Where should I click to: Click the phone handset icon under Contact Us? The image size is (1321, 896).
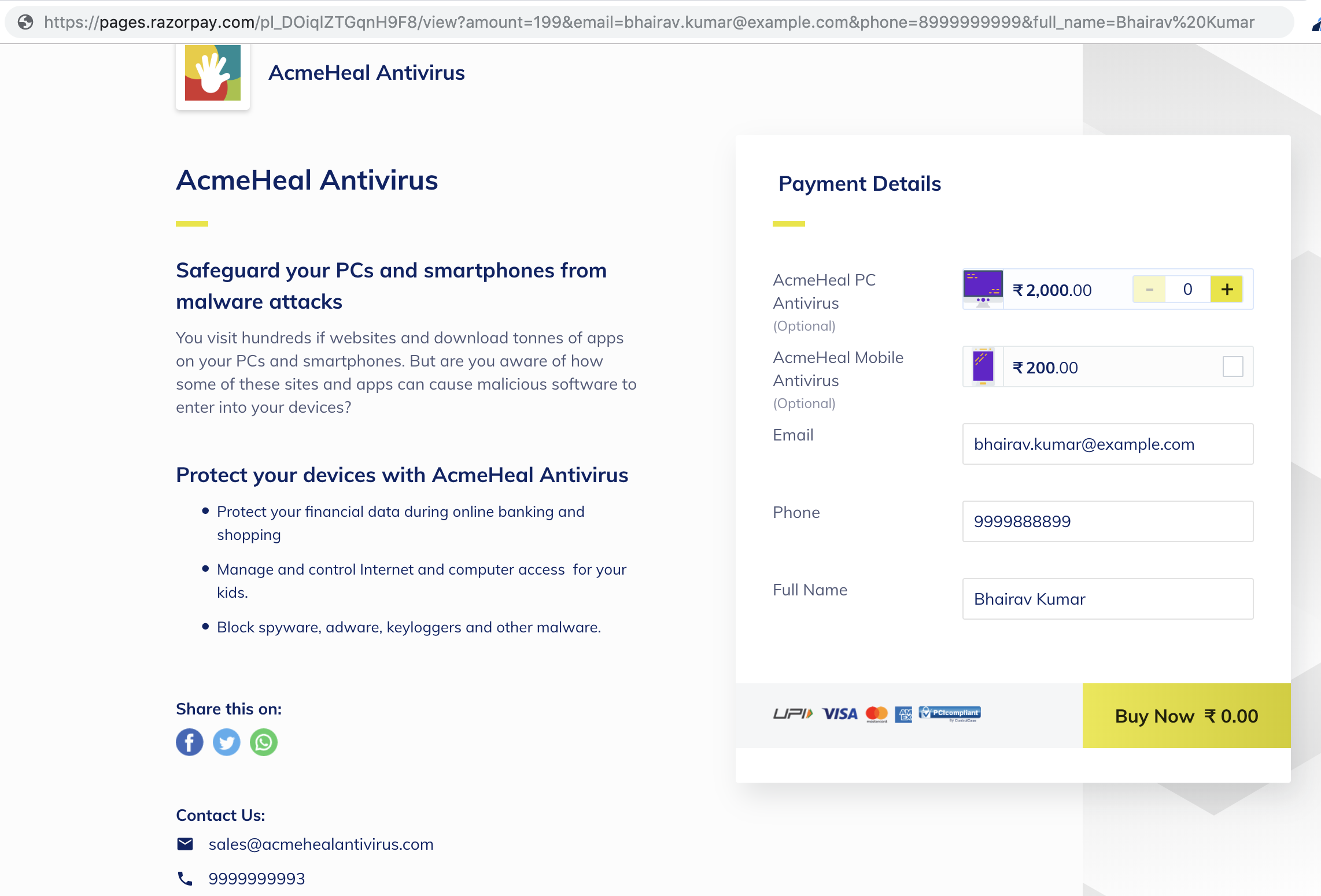[185, 879]
